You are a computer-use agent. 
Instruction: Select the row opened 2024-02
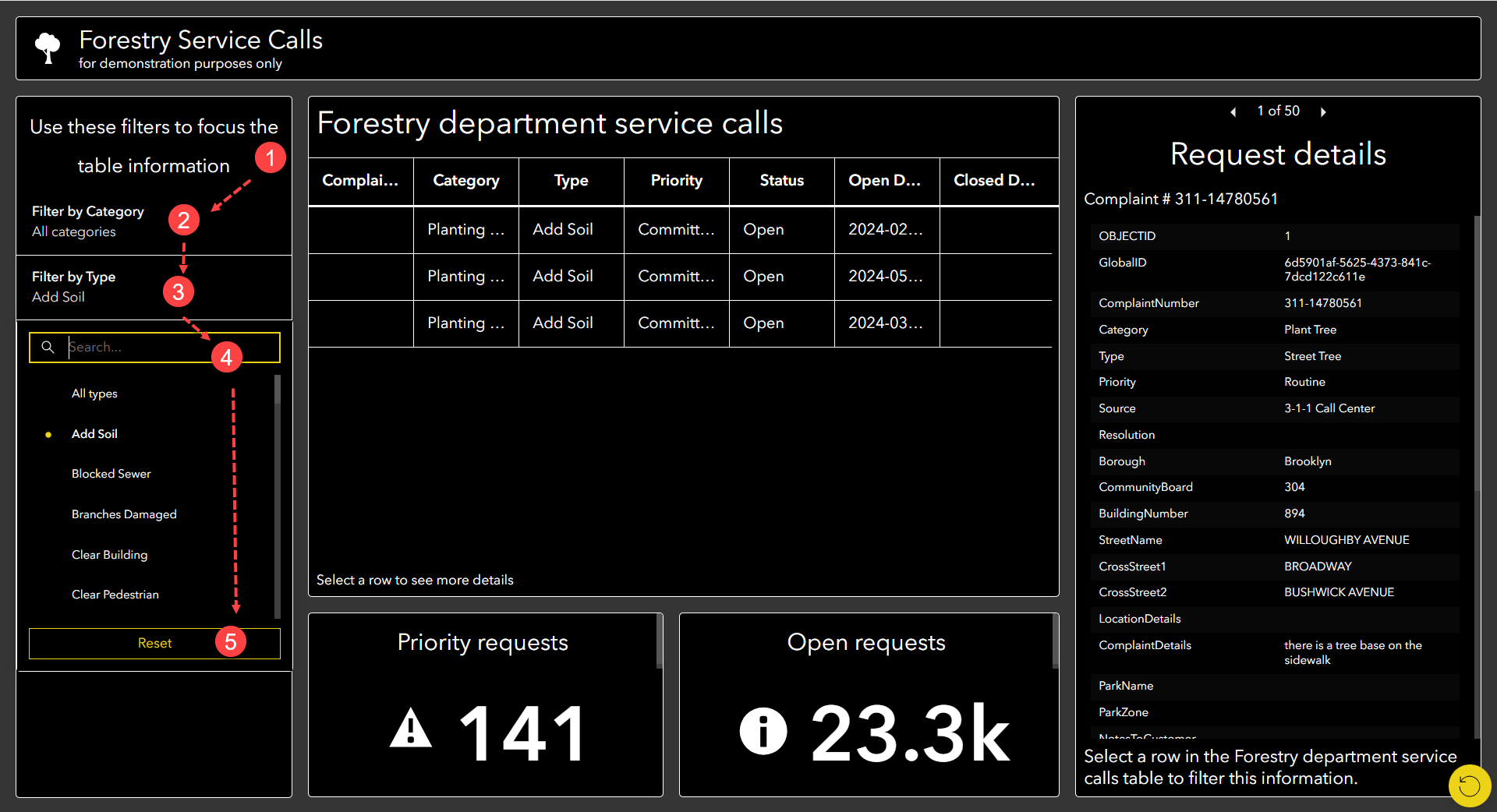[681, 230]
